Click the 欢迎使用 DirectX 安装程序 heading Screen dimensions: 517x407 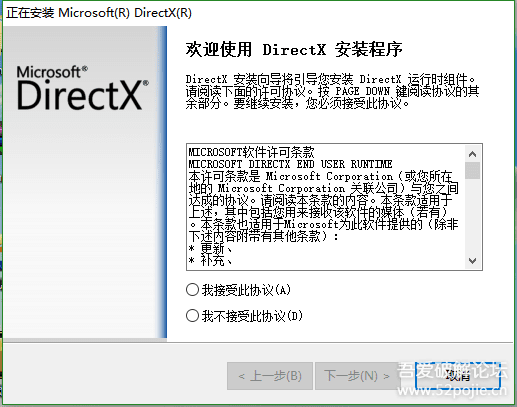pos(294,50)
